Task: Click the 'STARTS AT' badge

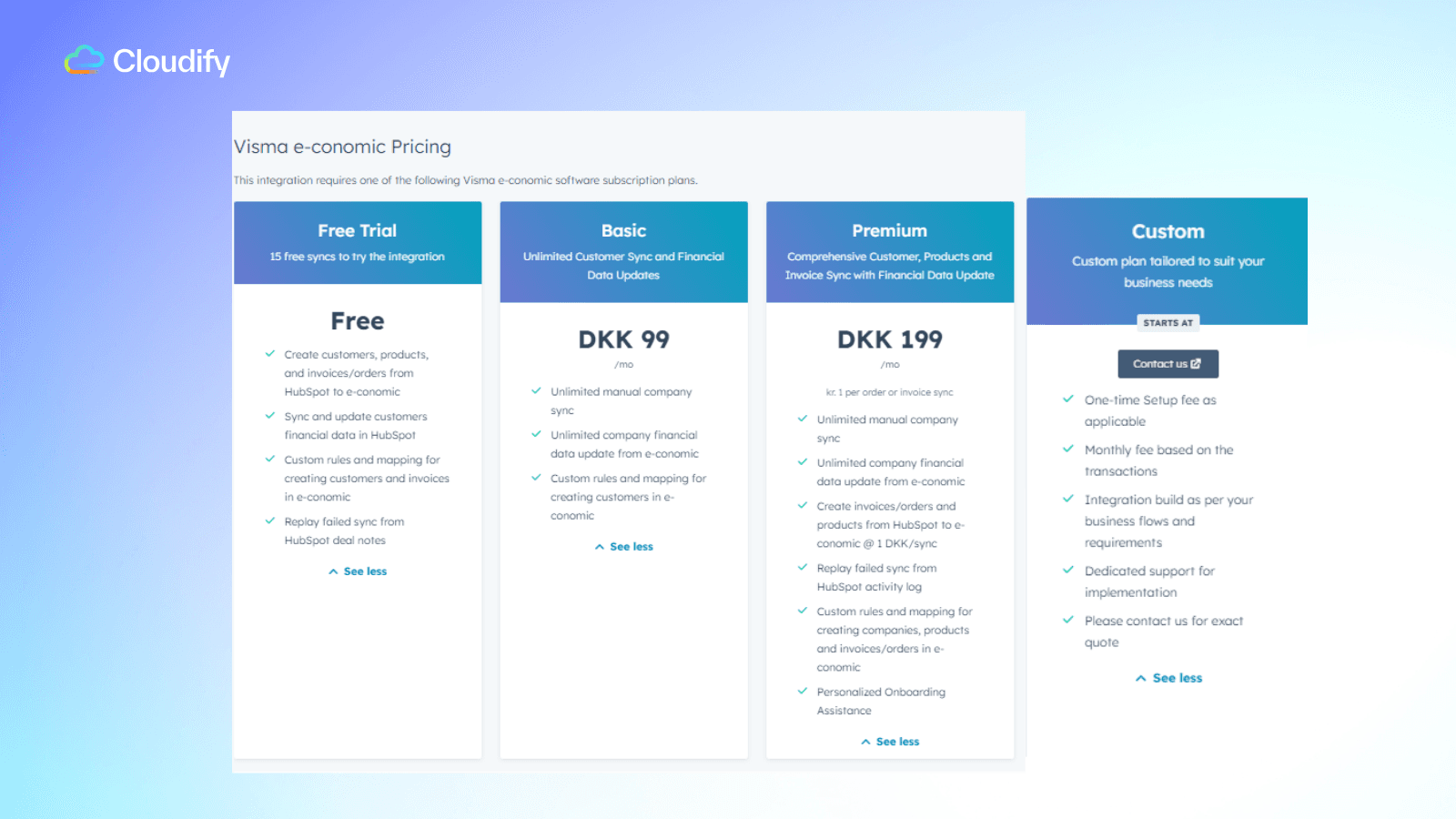Action: click(1168, 323)
